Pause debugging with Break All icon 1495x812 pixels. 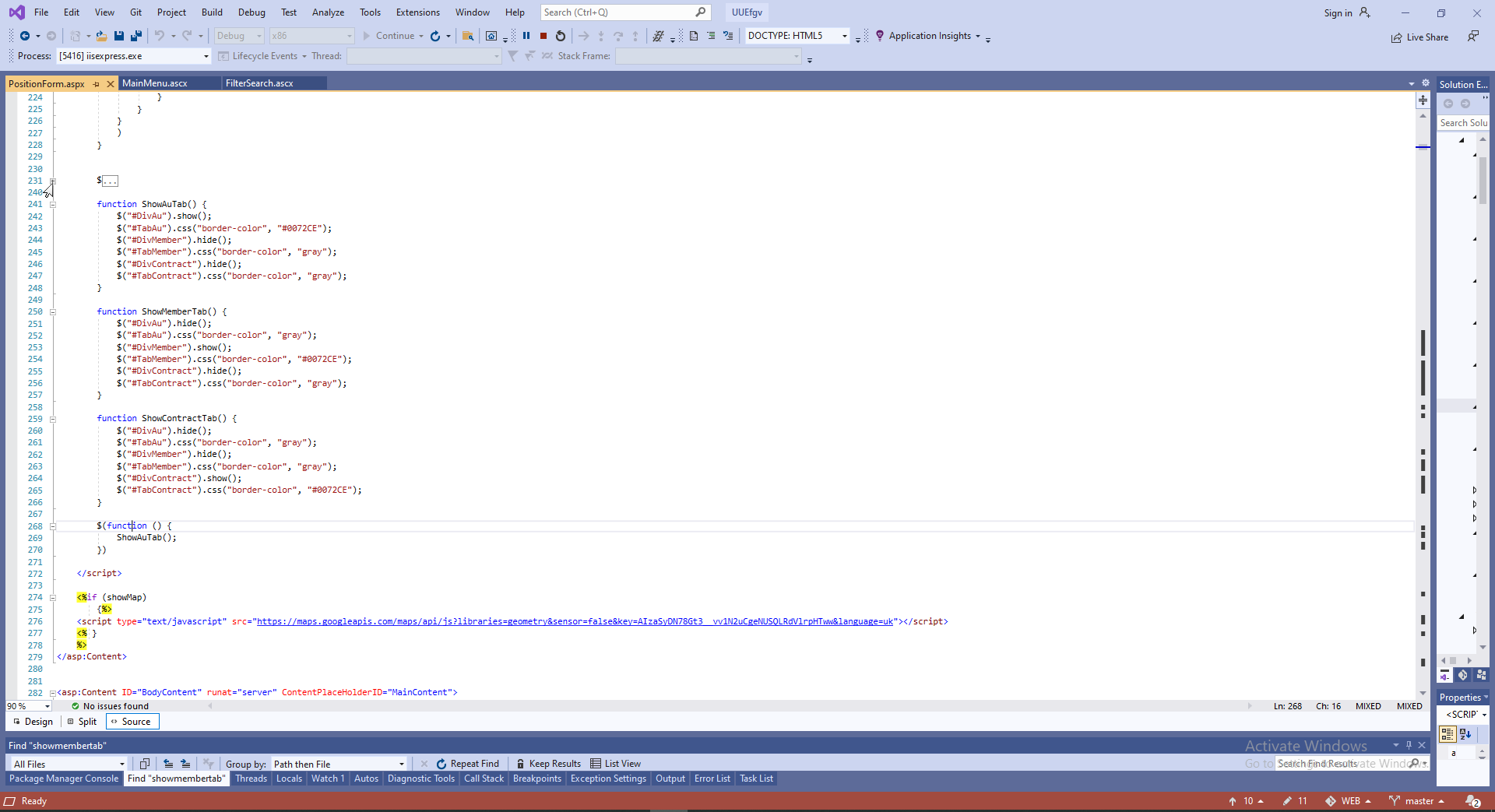coord(526,36)
